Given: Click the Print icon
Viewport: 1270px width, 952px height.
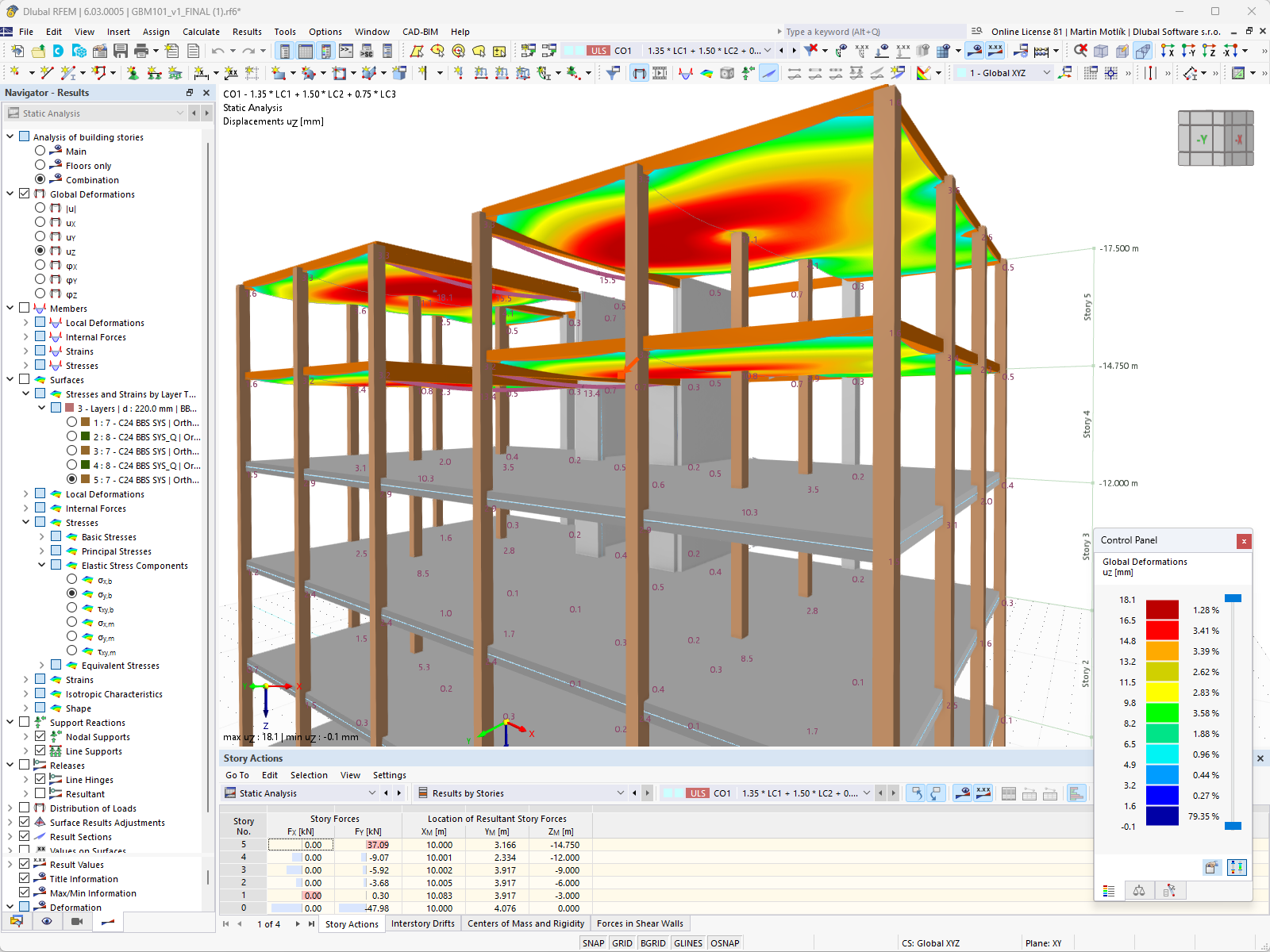Looking at the screenshot, I should 140,51.
